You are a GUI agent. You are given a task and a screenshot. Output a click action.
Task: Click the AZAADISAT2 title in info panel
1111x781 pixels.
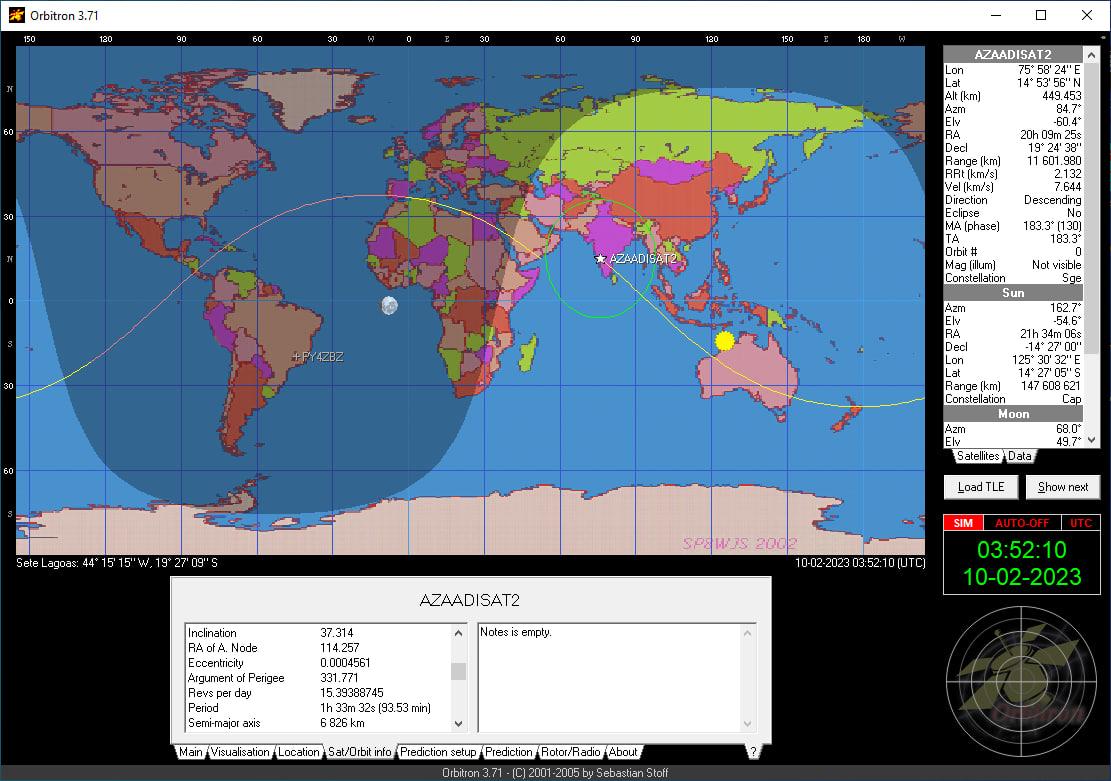(469, 600)
